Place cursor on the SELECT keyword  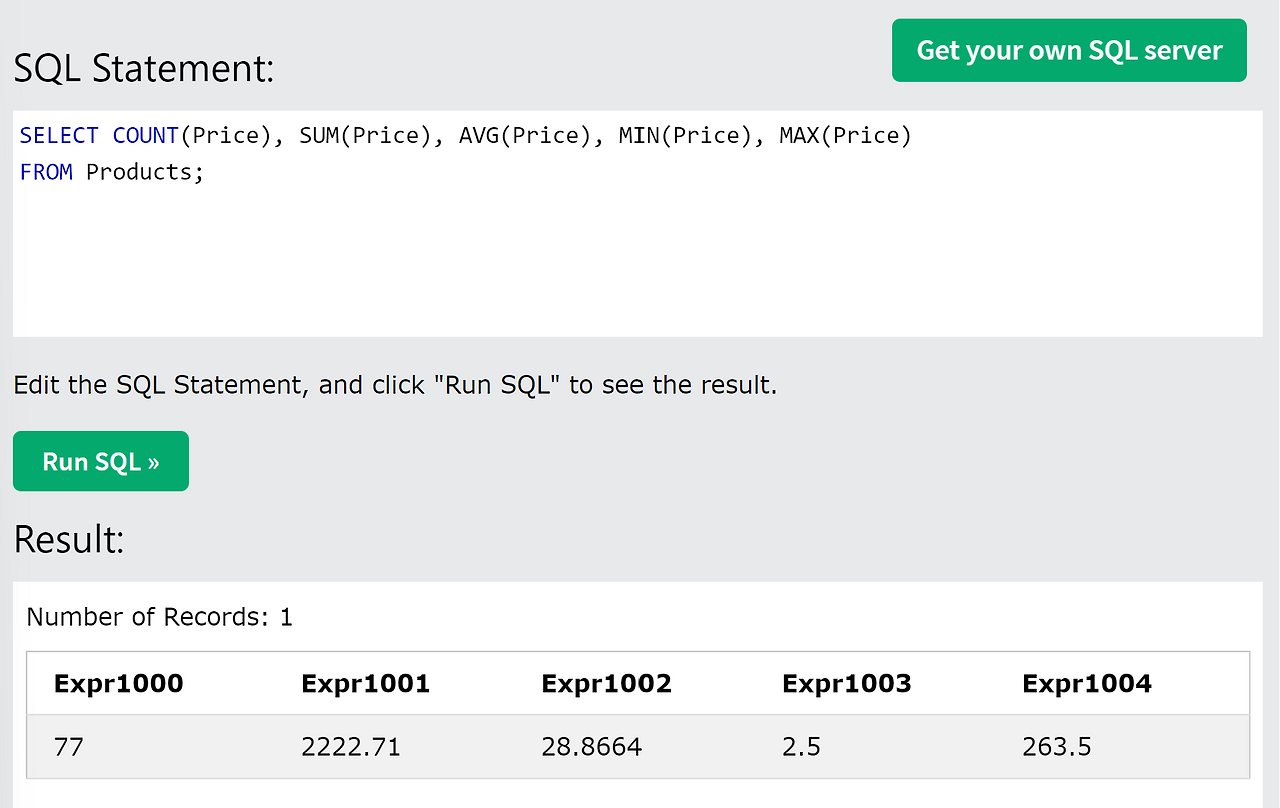pyautogui.click(x=58, y=135)
